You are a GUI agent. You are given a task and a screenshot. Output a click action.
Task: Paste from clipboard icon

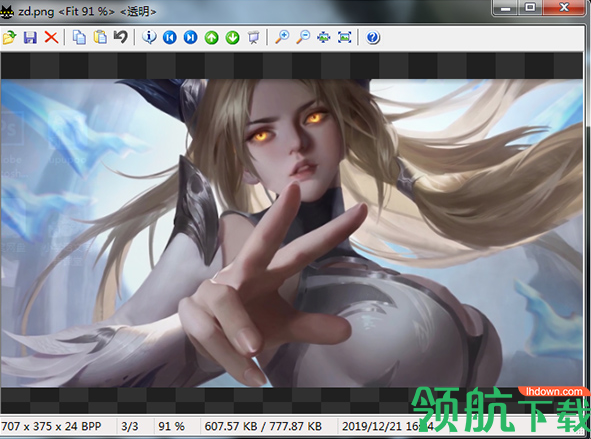(100, 37)
